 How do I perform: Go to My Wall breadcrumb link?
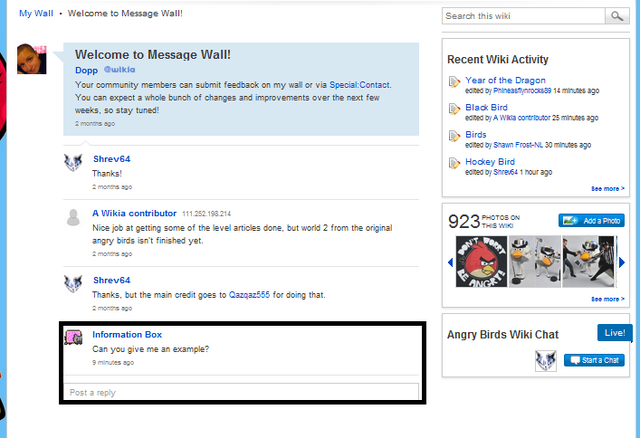pos(36,13)
